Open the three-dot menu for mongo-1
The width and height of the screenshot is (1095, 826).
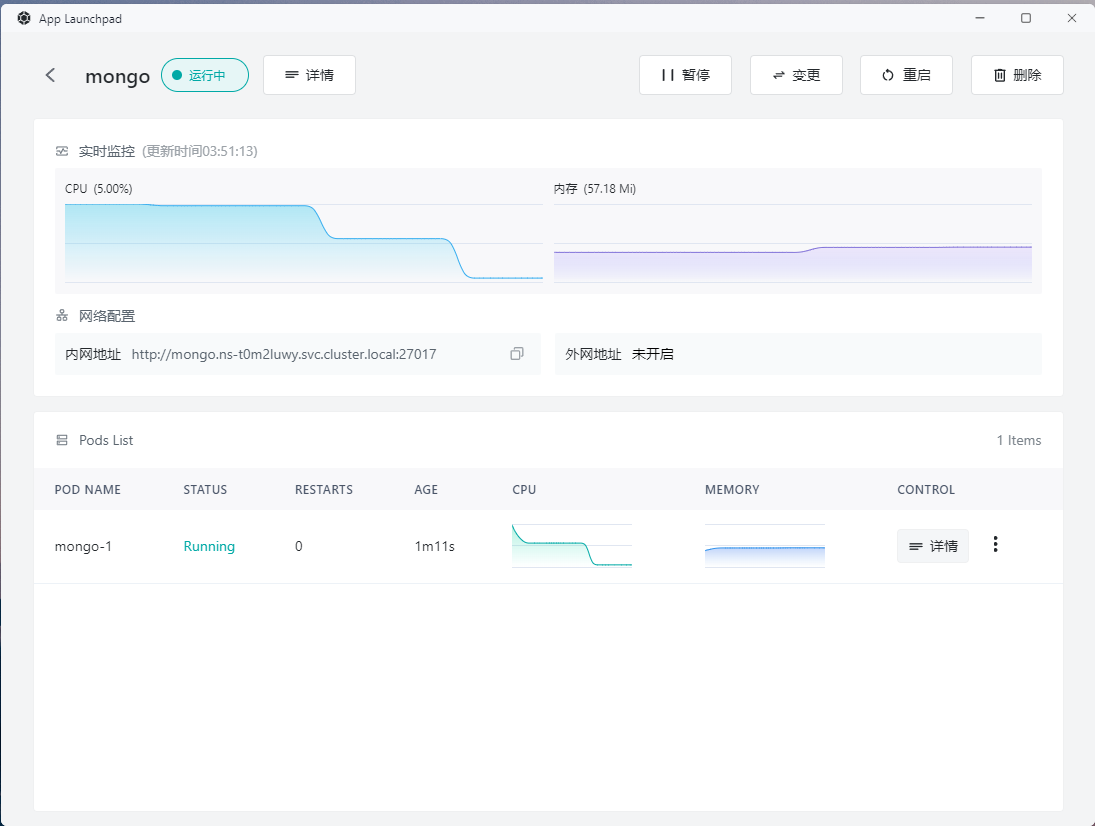point(995,545)
